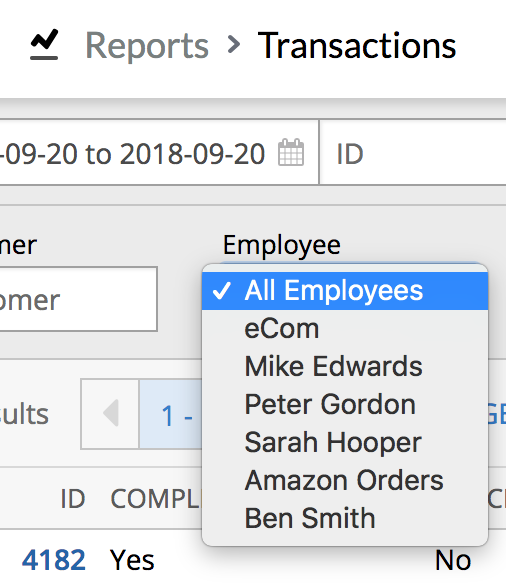This screenshot has height=588, width=506.
Task: Choose Amazon Orders from list
Action: click(345, 480)
